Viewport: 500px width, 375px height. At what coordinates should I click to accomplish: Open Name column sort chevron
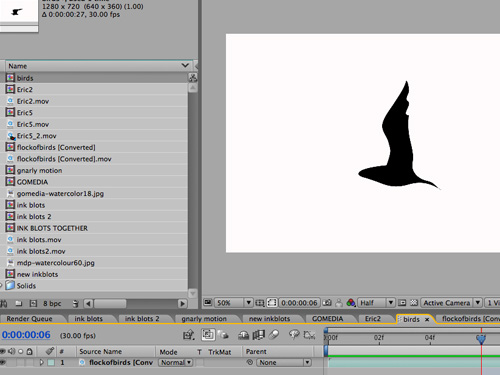point(185,65)
